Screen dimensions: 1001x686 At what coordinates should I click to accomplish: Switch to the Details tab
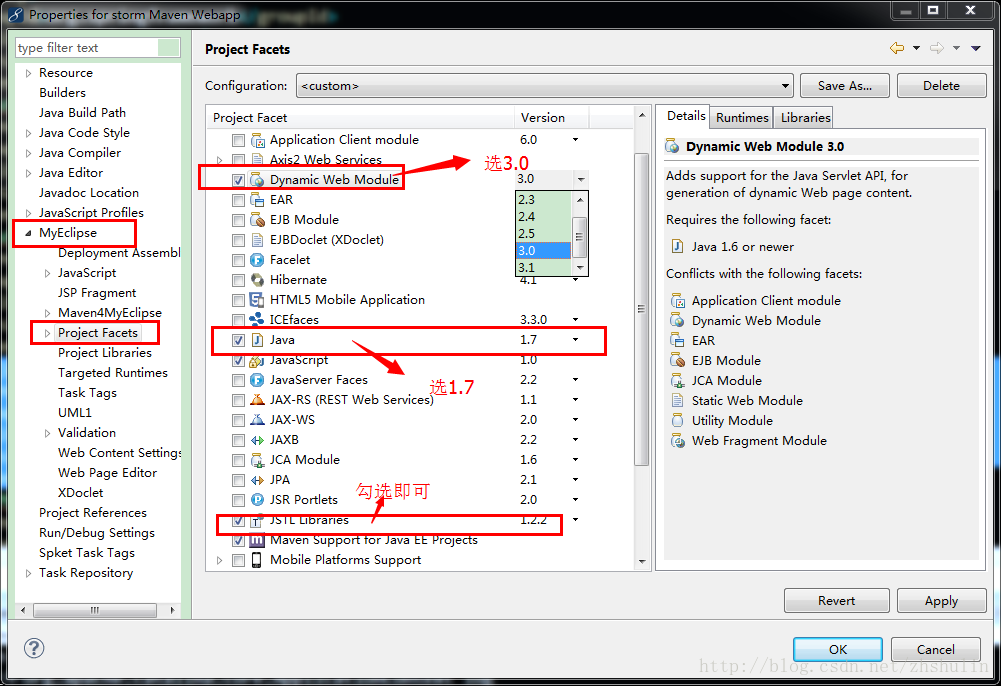[x=686, y=116]
